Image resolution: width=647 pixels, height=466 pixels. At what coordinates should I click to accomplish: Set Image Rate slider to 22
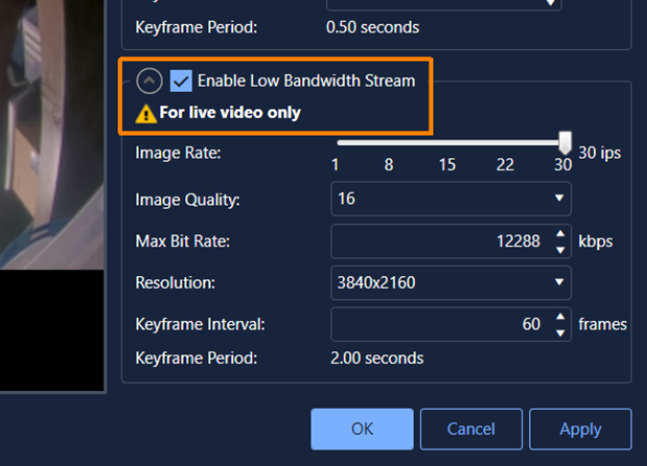[x=505, y=143]
